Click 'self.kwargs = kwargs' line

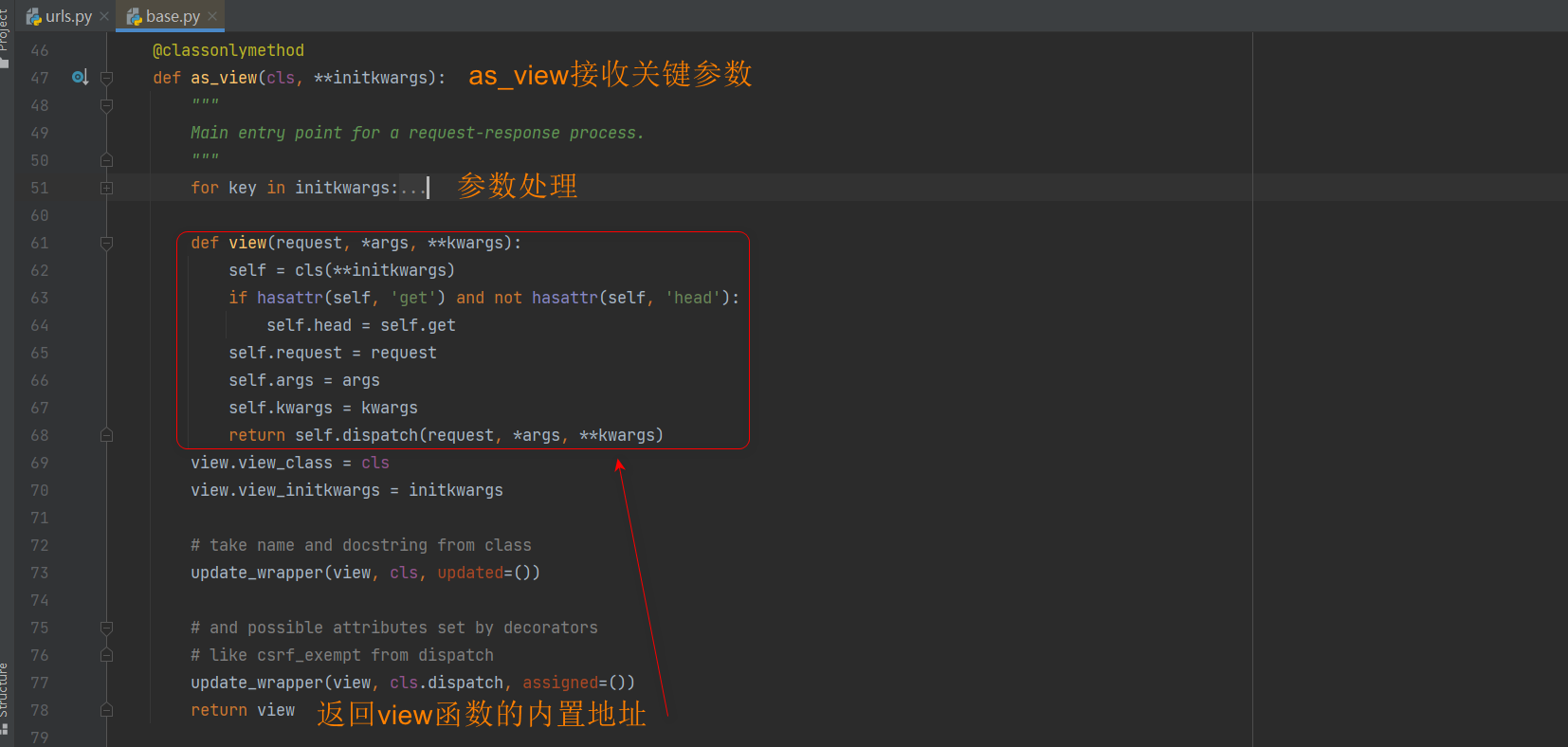click(323, 408)
